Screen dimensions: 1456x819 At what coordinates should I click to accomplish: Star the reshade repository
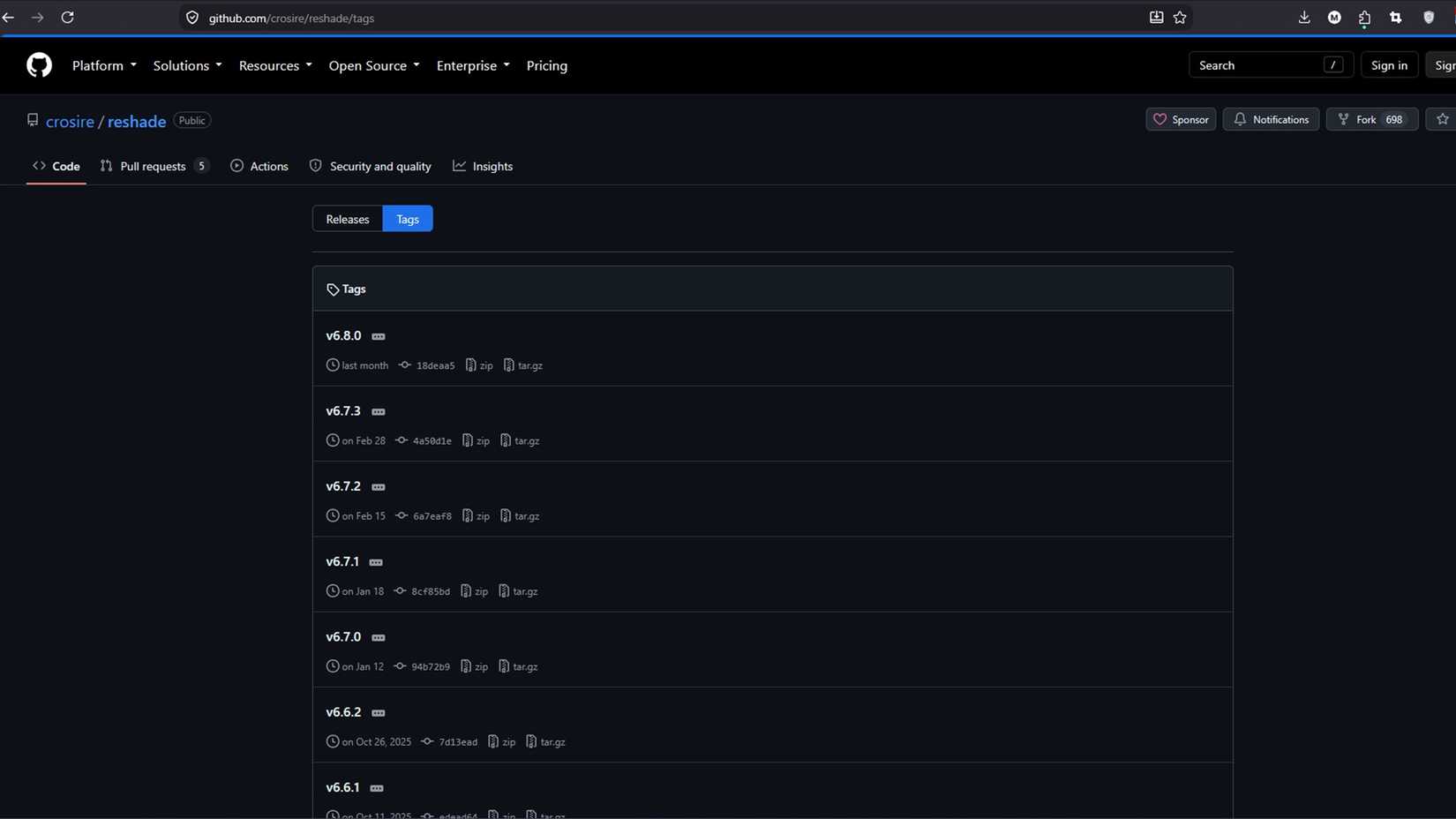1442,119
